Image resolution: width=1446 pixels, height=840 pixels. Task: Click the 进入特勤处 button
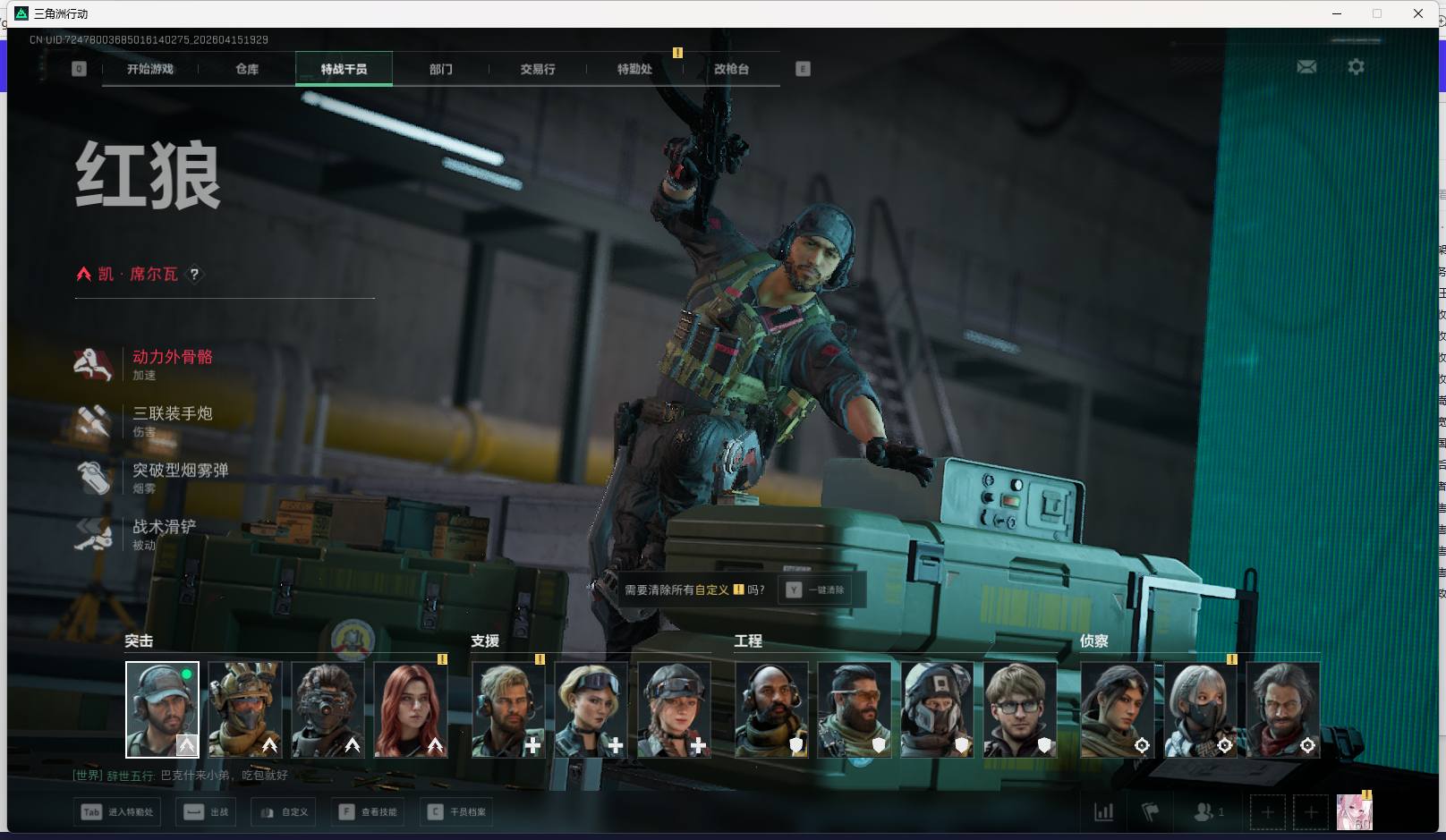(x=117, y=812)
